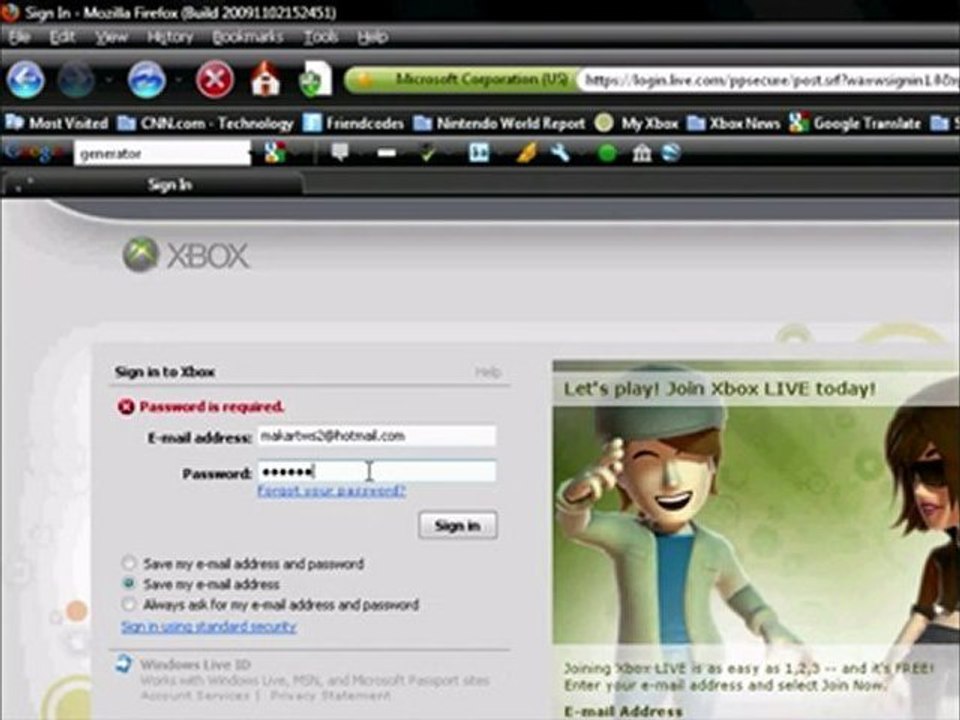The height and width of the screenshot is (720, 960).
Task: Open Sign in using standard security link
Action: (x=209, y=627)
